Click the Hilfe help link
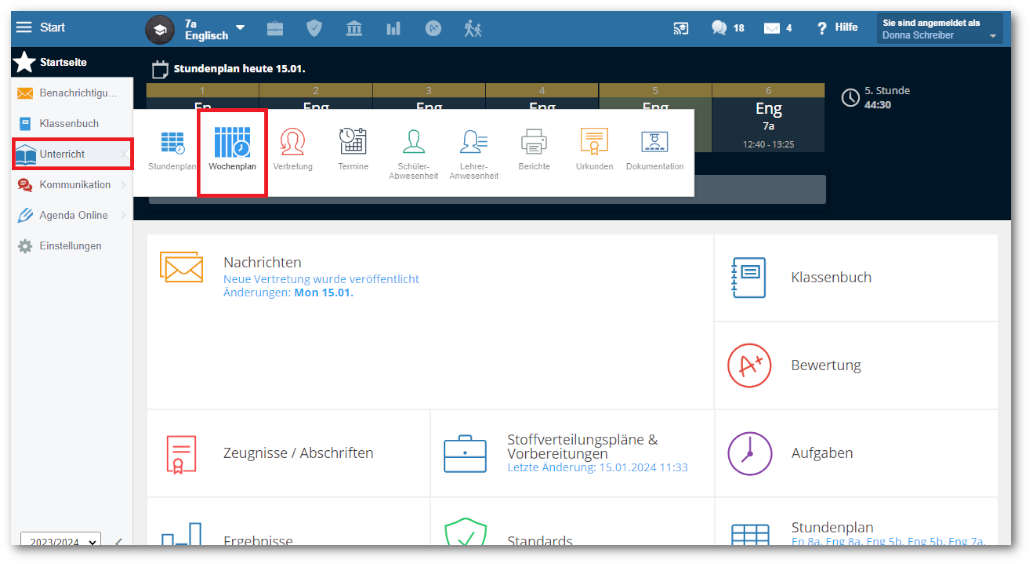Screen dimensions: 1030x564 pos(837,28)
